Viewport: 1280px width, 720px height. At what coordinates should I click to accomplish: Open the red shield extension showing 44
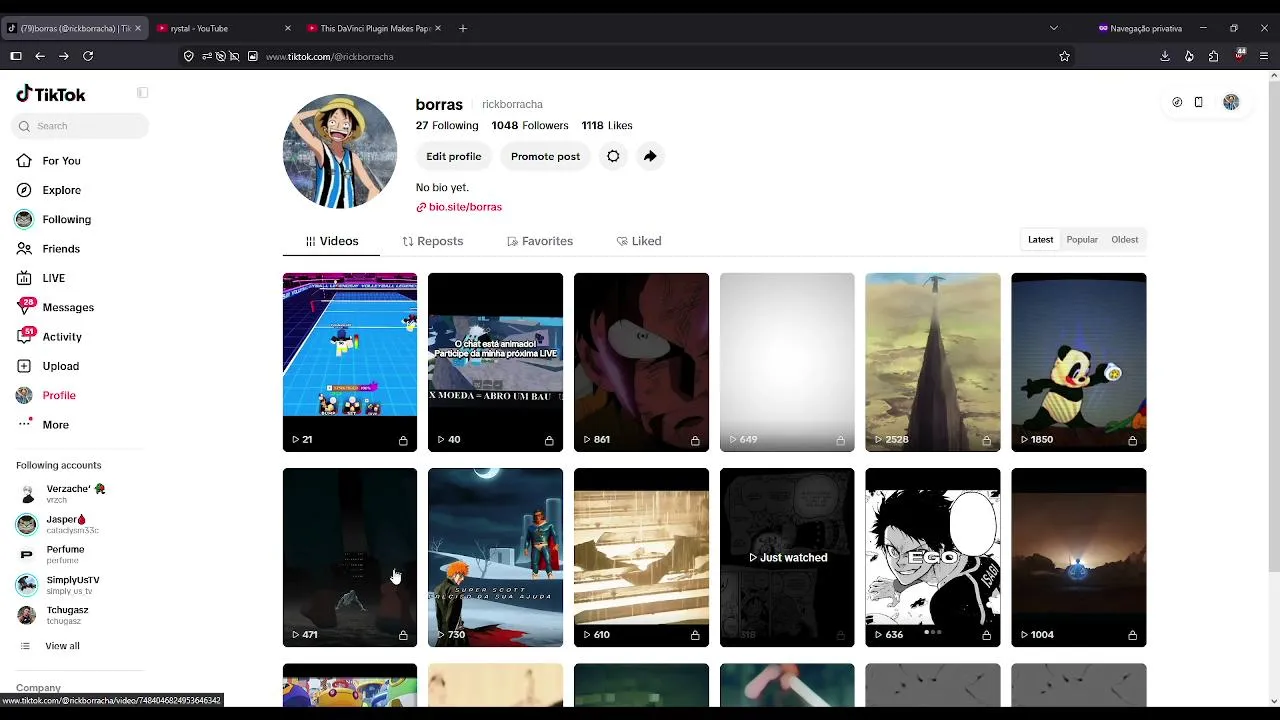pyautogui.click(x=1240, y=55)
